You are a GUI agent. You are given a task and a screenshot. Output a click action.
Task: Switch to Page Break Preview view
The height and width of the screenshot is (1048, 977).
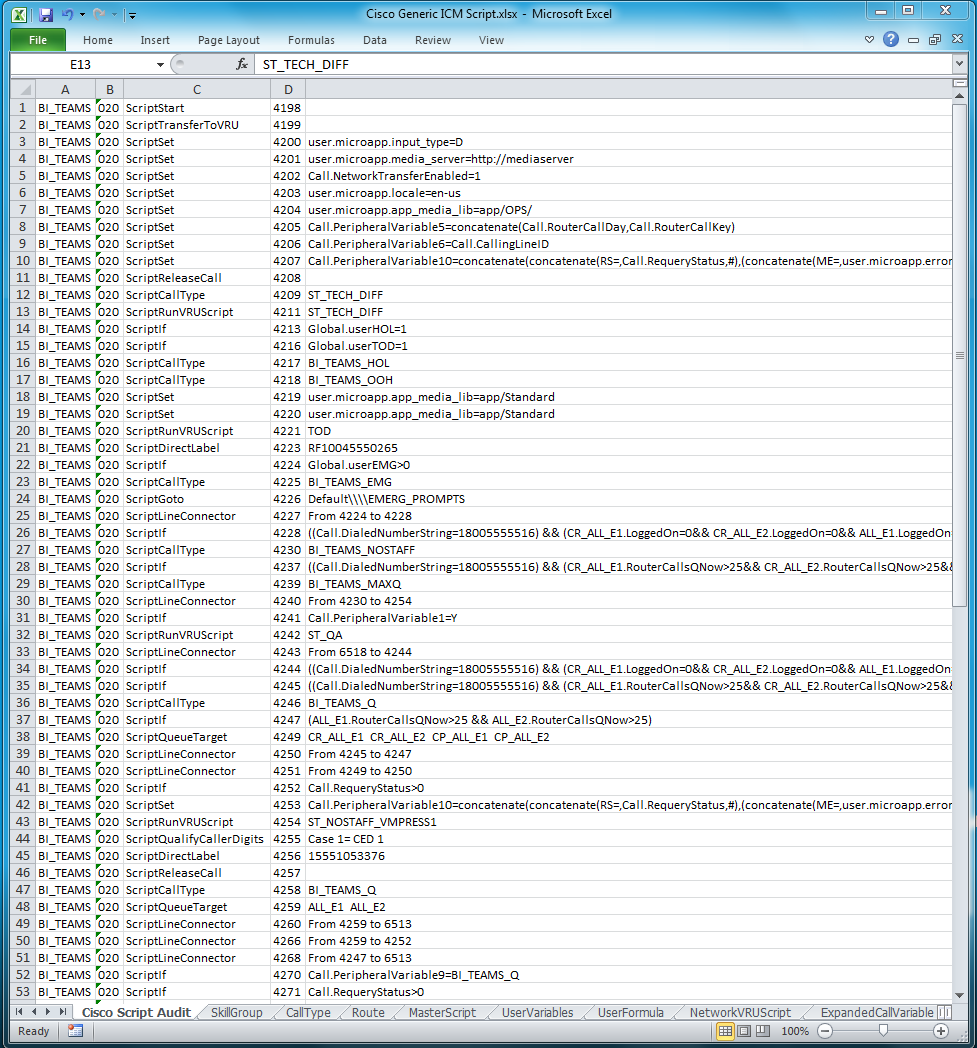coord(762,1031)
